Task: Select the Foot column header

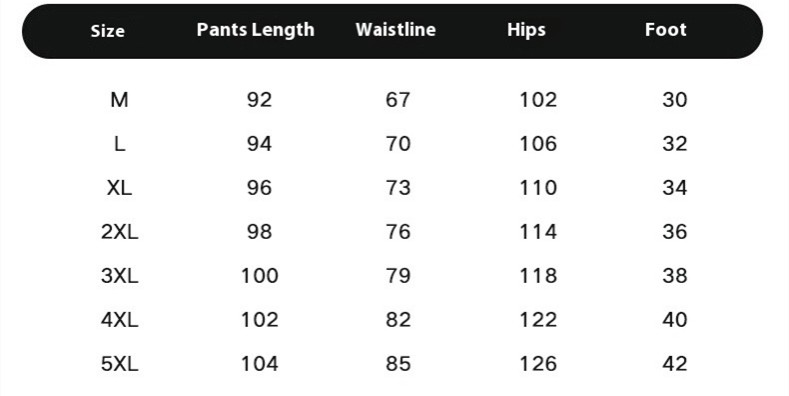Action: (x=665, y=30)
